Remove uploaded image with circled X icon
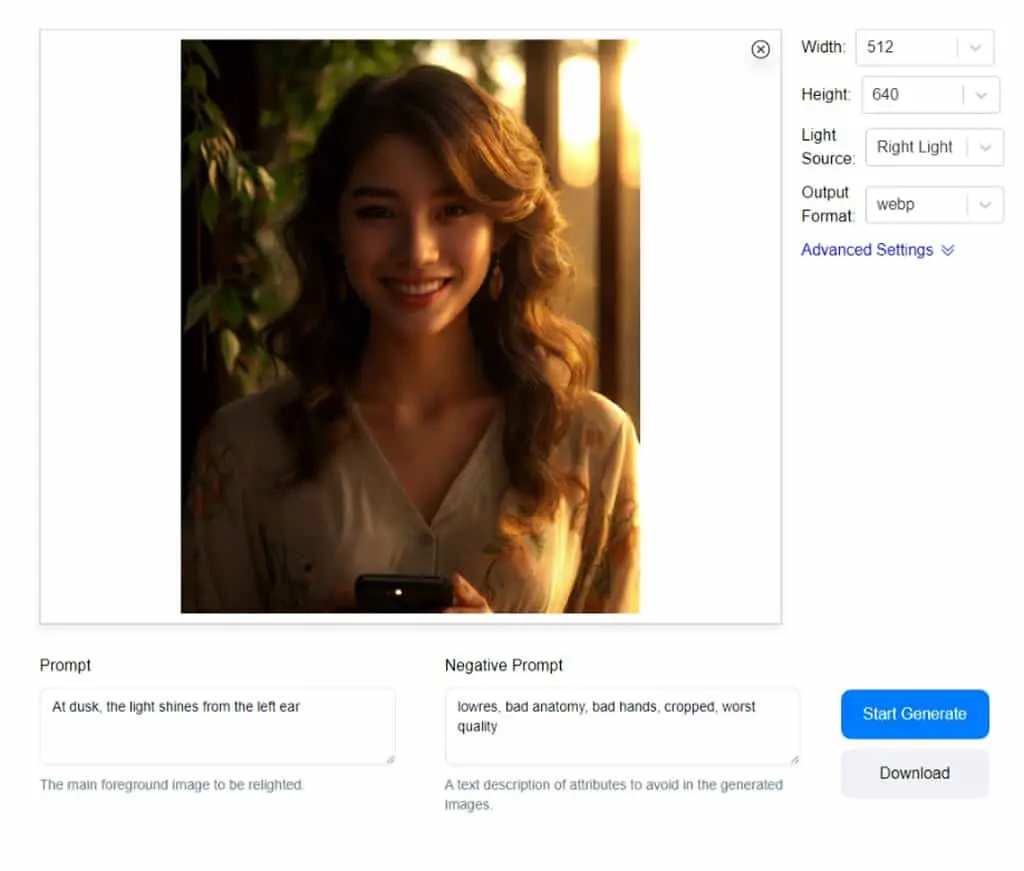This screenshot has width=1024, height=871. coord(760,50)
